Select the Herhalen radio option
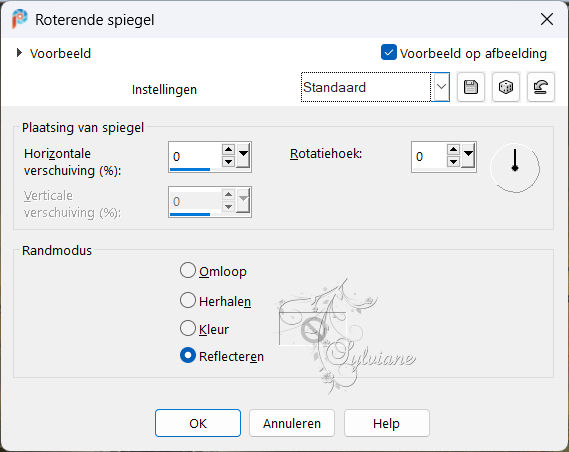569x452 pixels. [188, 300]
